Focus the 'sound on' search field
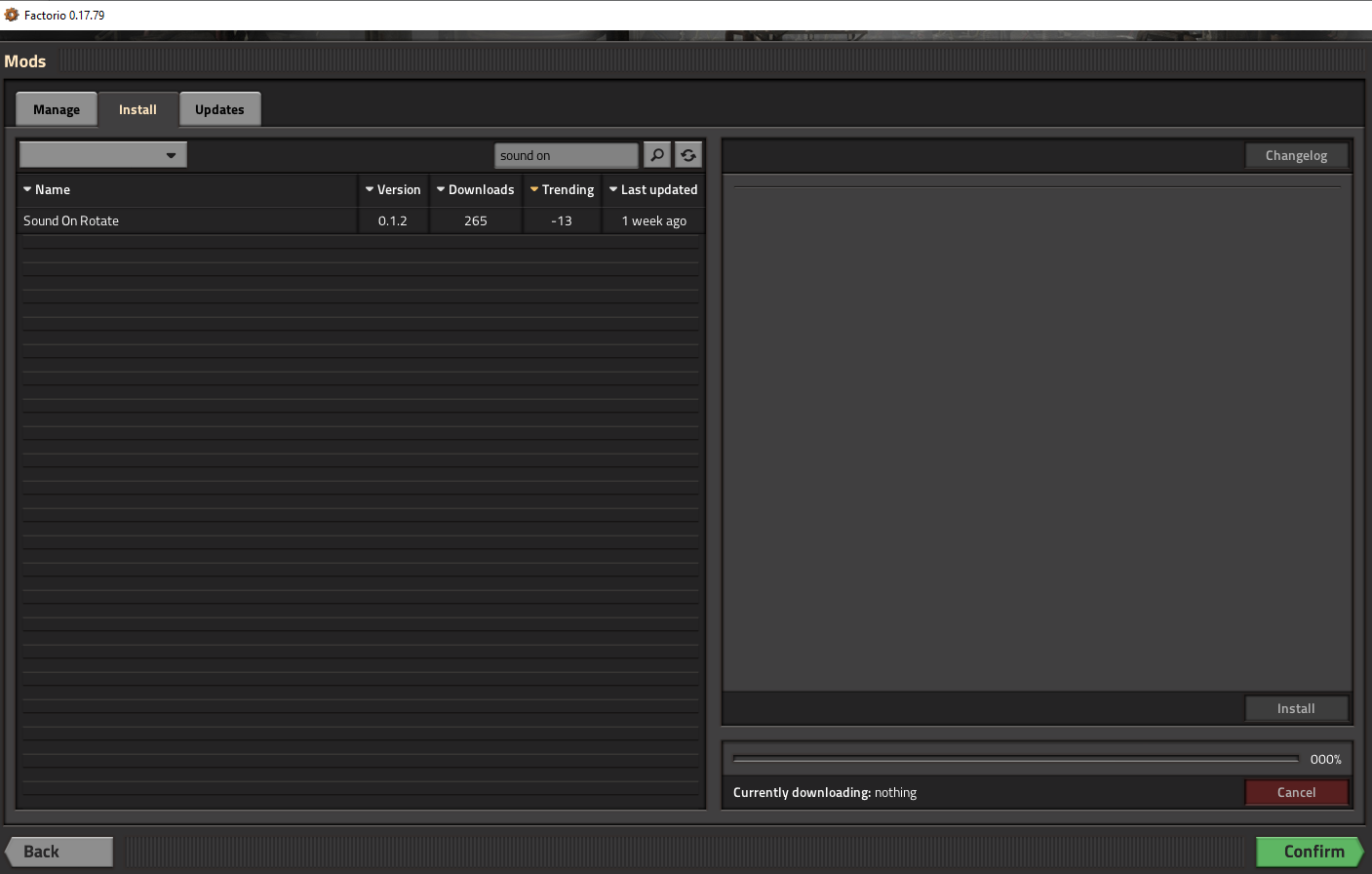Viewport: 1372px width, 874px height. click(x=566, y=155)
